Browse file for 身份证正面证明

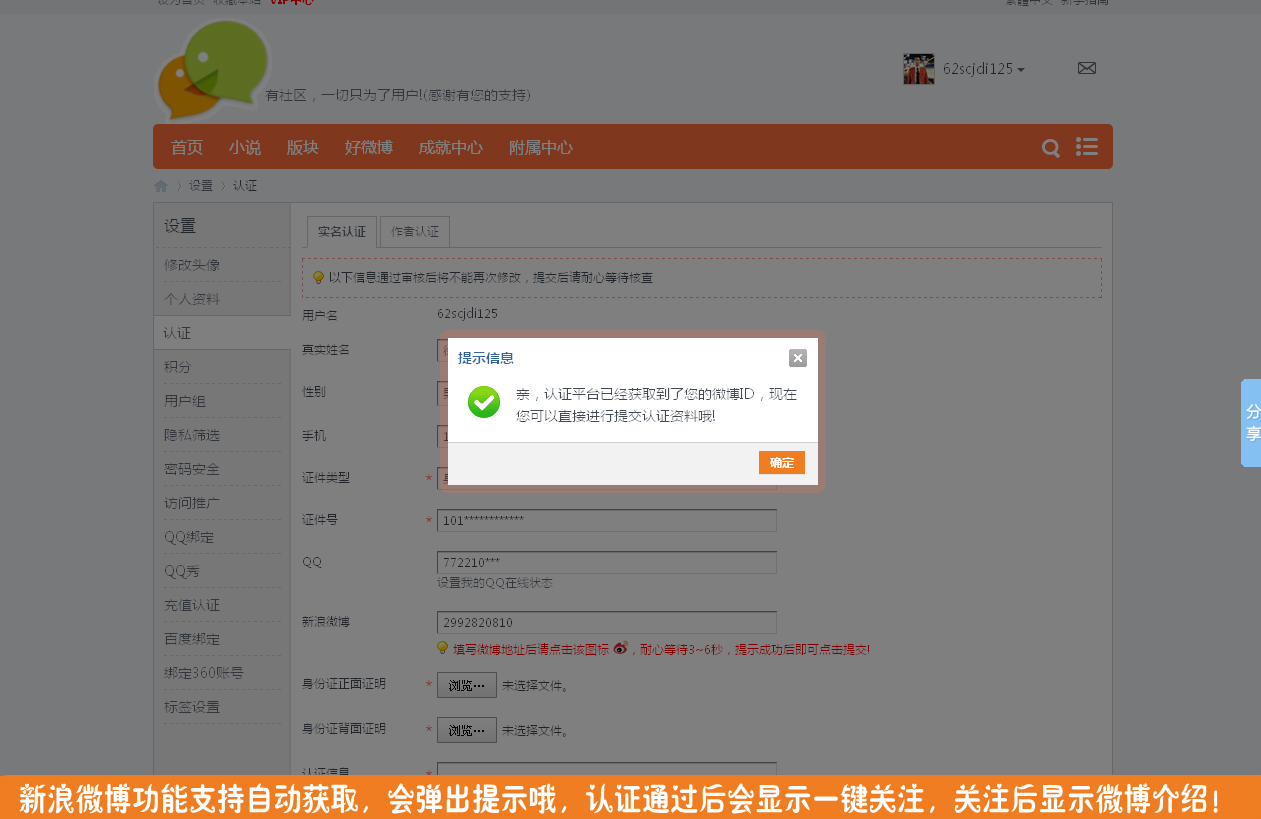coord(467,685)
